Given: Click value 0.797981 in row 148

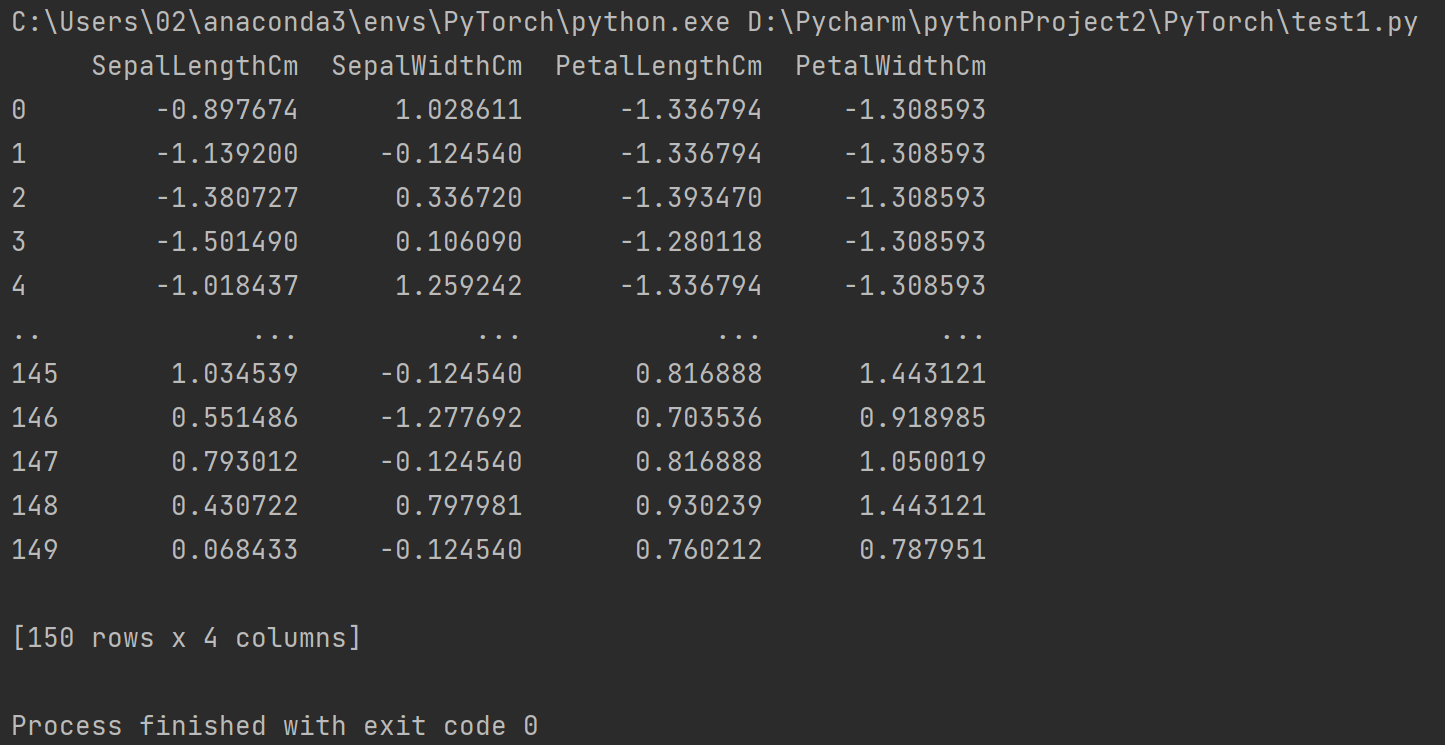Looking at the screenshot, I should click(459, 506).
